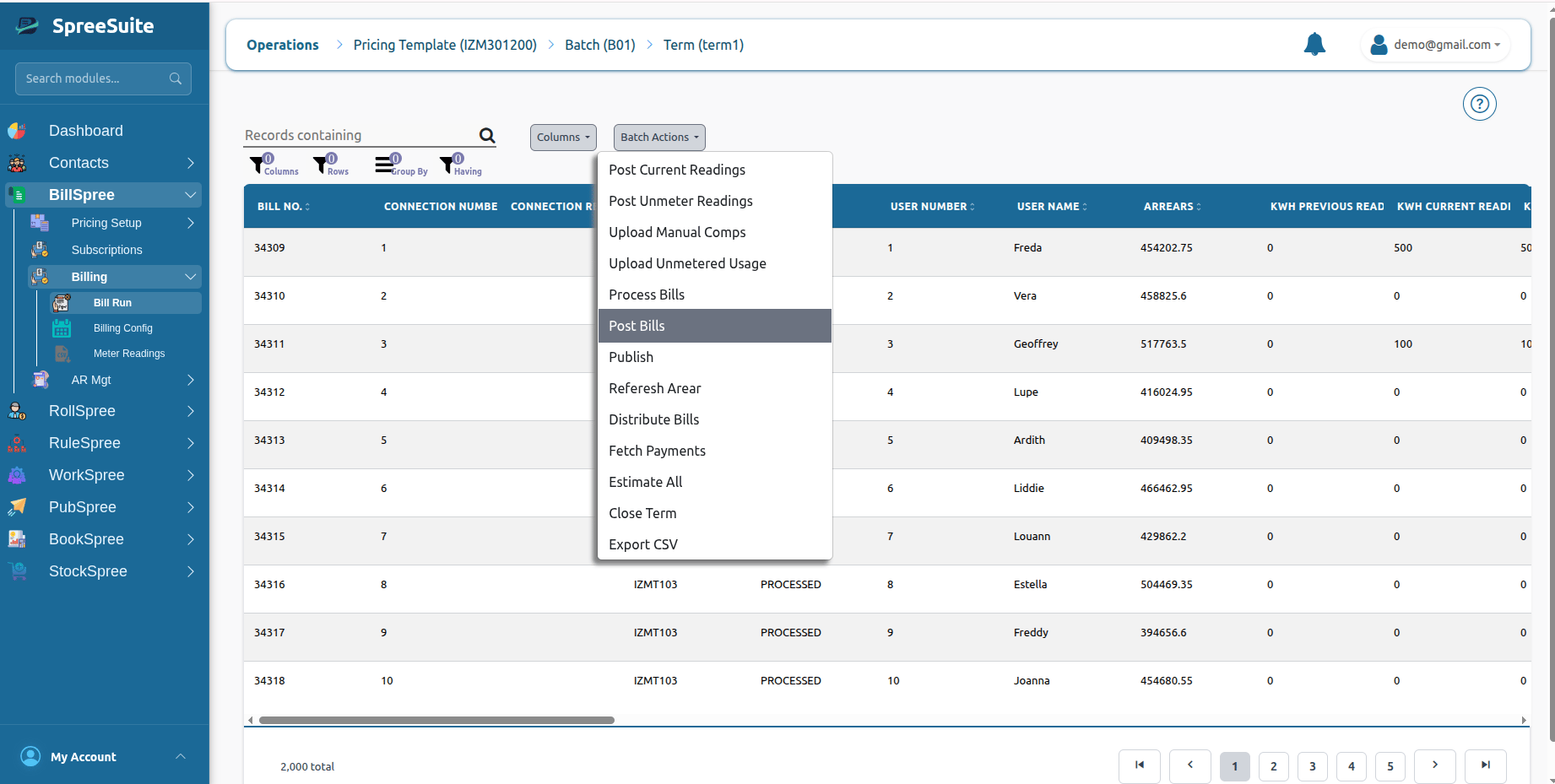The width and height of the screenshot is (1555, 784).
Task: Click the search magnifier beside Records containing
Action: pyautogui.click(x=487, y=135)
